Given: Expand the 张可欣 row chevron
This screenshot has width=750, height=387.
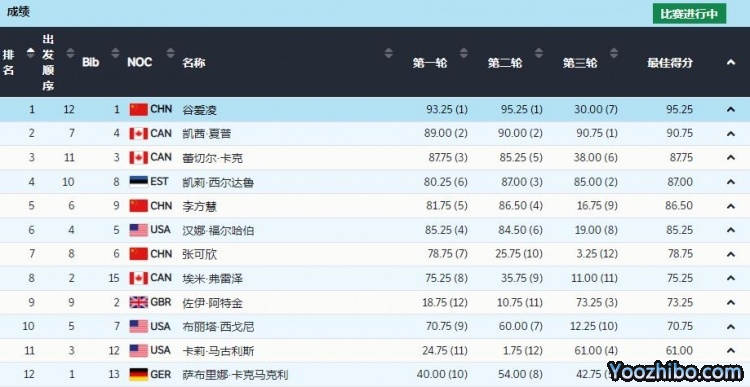Looking at the screenshot, I should pyautogui.click(x=730, y=254).
